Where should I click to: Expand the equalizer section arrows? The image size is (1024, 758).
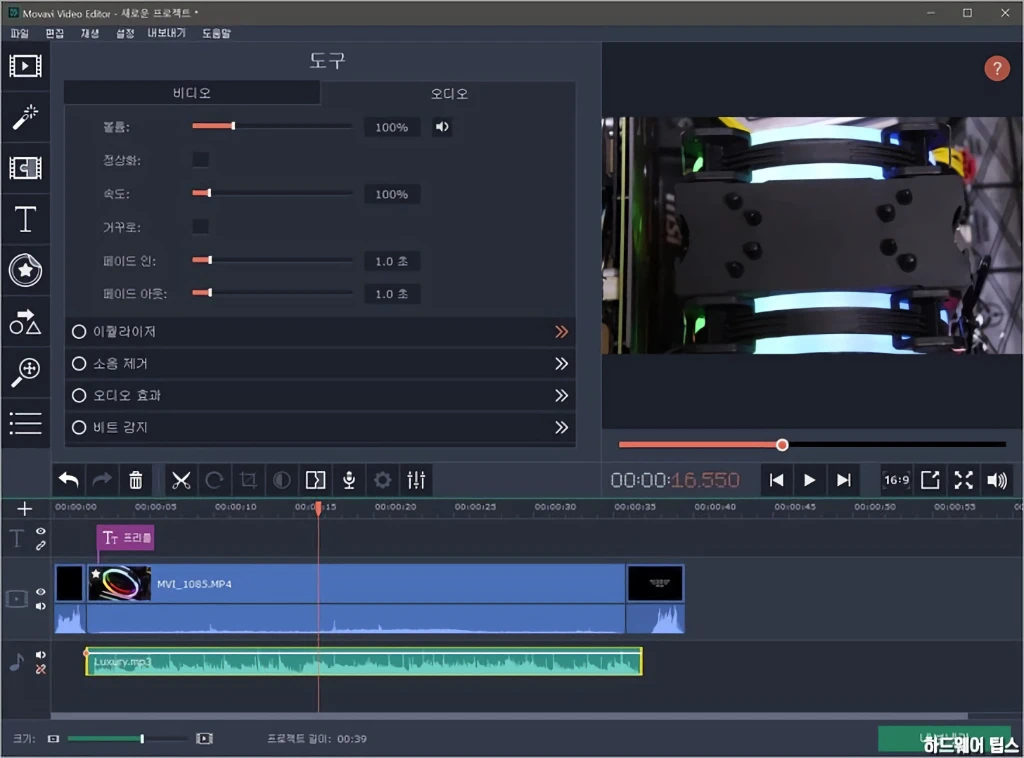tap(562, 332)
